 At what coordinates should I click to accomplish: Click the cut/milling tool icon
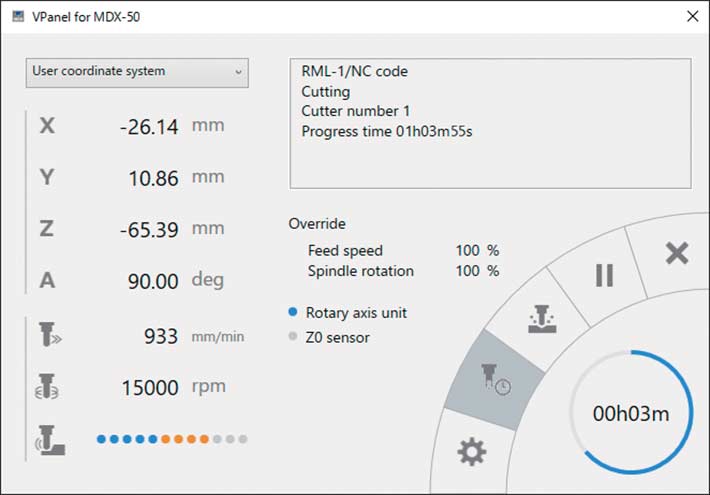539,320
